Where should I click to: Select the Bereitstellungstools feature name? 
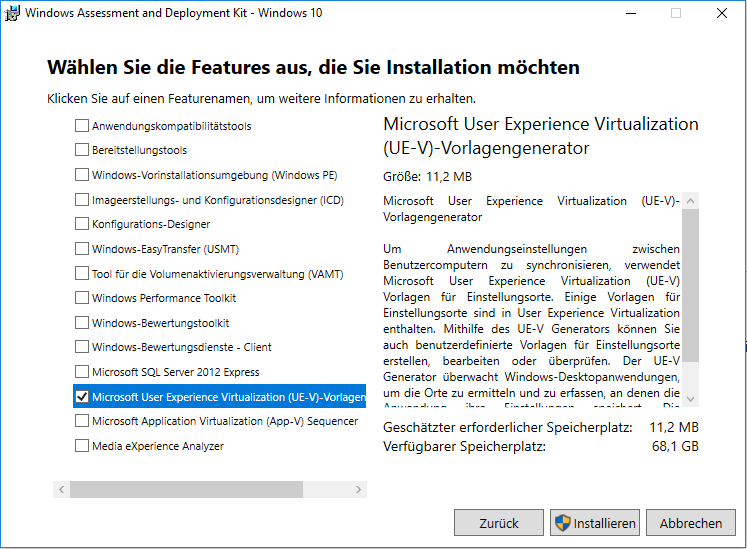139,150
